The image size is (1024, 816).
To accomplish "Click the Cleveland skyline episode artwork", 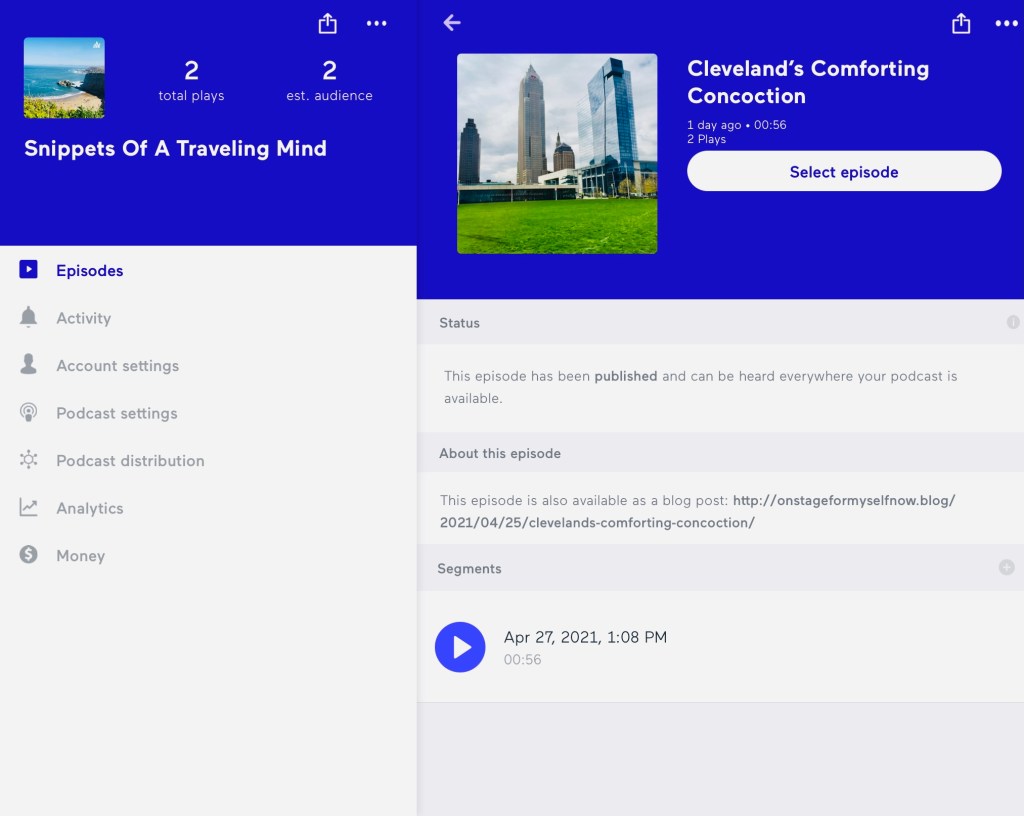I will [x=557, y=153].
